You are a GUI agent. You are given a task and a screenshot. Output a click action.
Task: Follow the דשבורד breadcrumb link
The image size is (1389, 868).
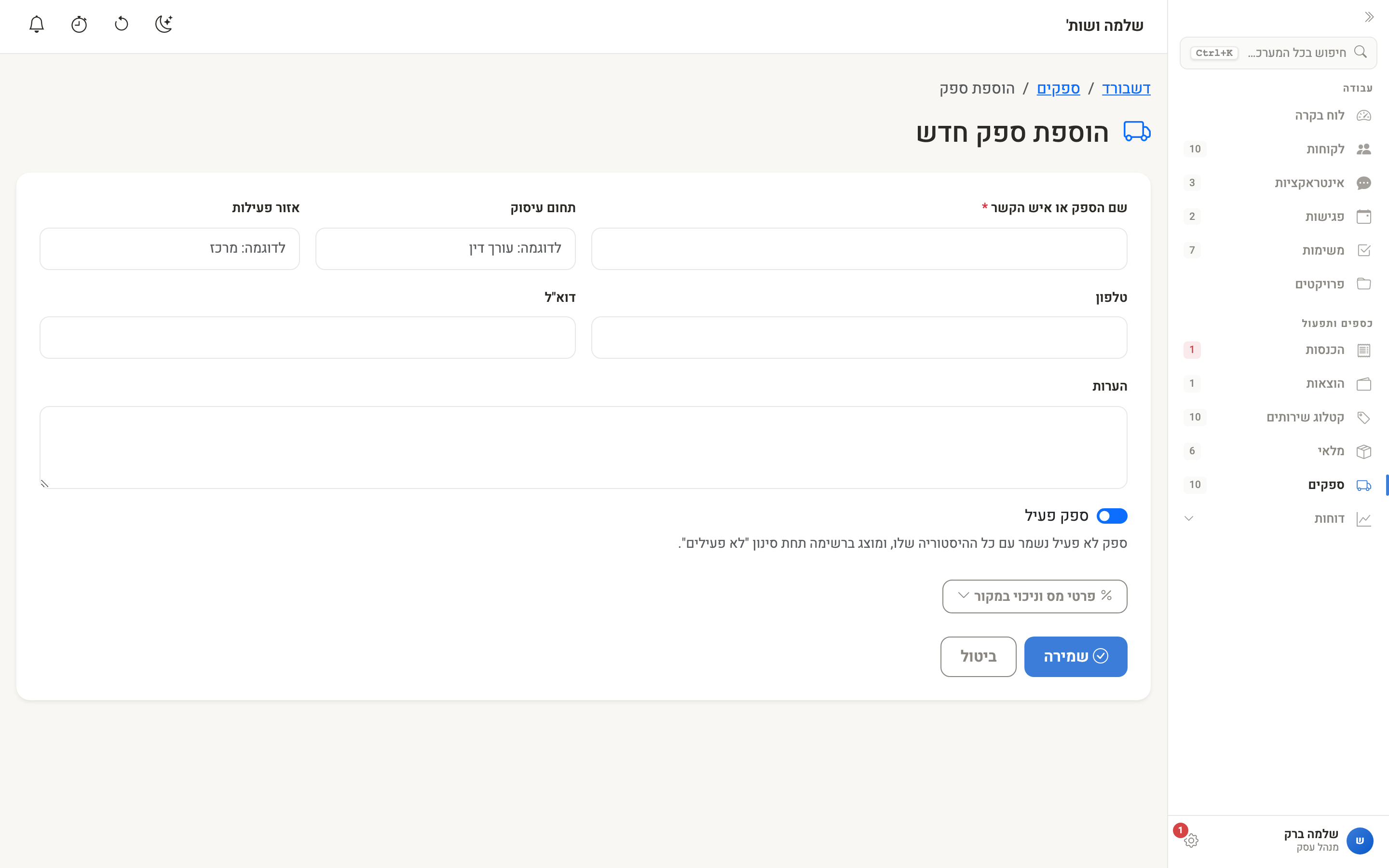point(1126,88)
